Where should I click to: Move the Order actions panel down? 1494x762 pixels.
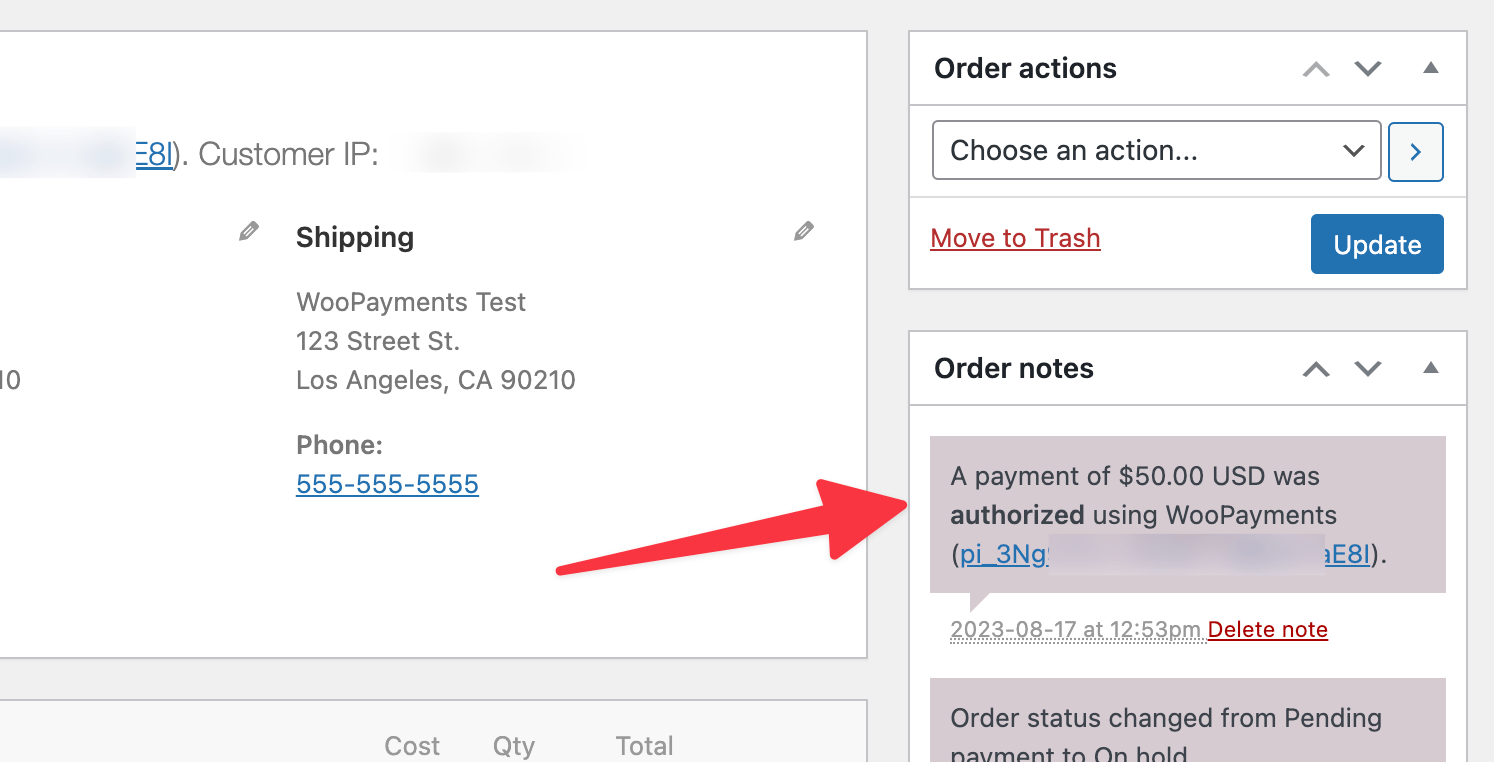click(1367, 69)
